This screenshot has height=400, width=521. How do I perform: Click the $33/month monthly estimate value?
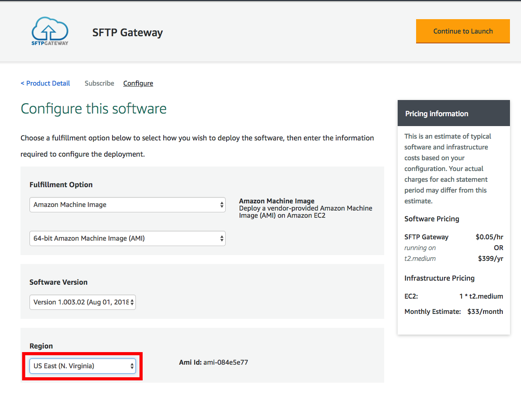(485, 312)
